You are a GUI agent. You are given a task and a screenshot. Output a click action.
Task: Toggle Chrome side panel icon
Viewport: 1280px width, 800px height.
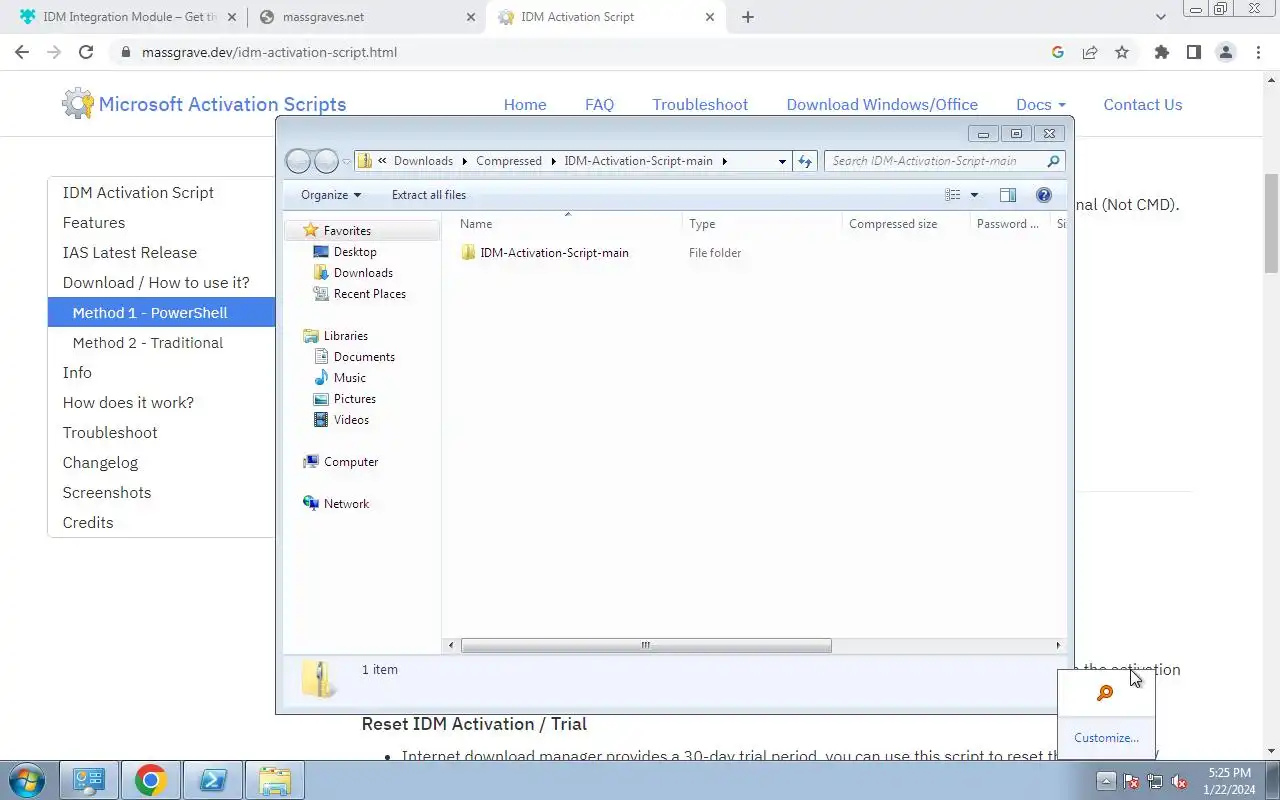click(1193, 52)
